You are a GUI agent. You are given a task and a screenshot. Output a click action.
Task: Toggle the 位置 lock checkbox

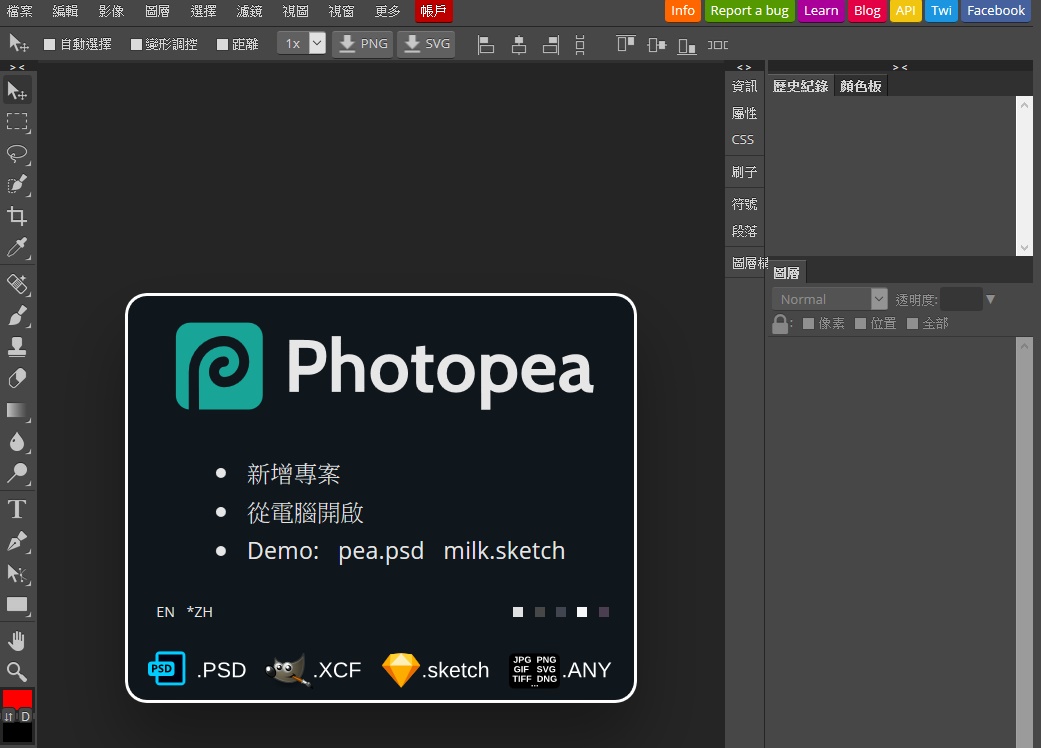860,323
